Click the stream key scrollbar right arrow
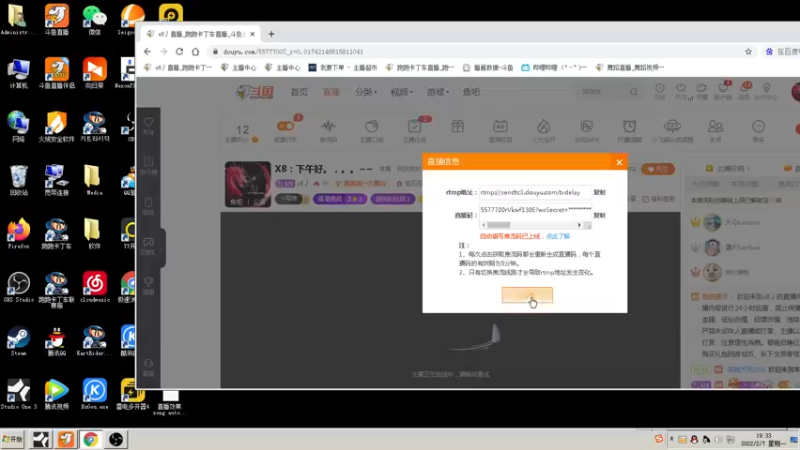The height and width of the screenshot is (450, 800). click(579, 225)
